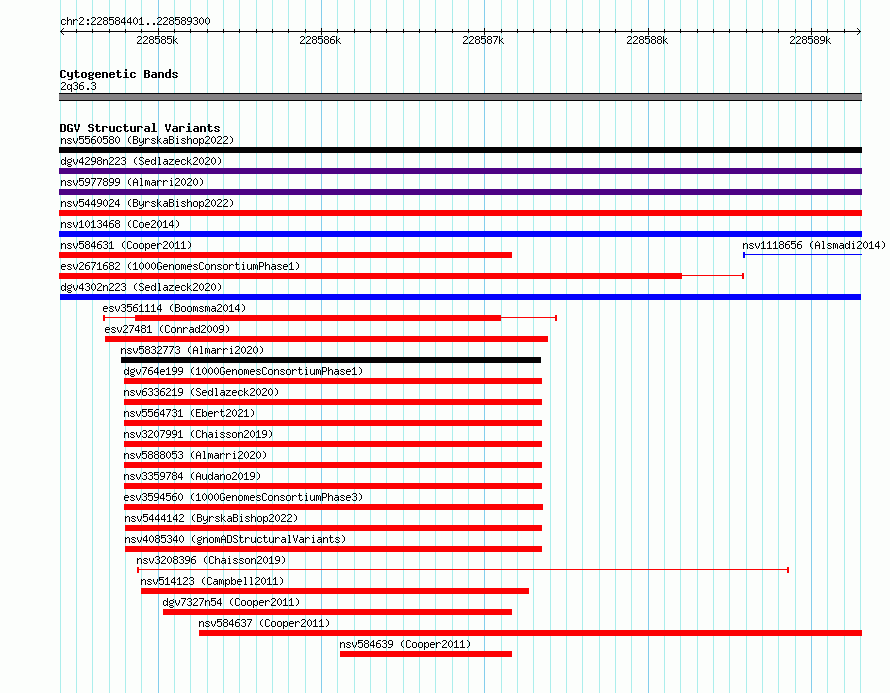
Task: Open variant nsv514123 (Campbell2011)
Action: 212,581
